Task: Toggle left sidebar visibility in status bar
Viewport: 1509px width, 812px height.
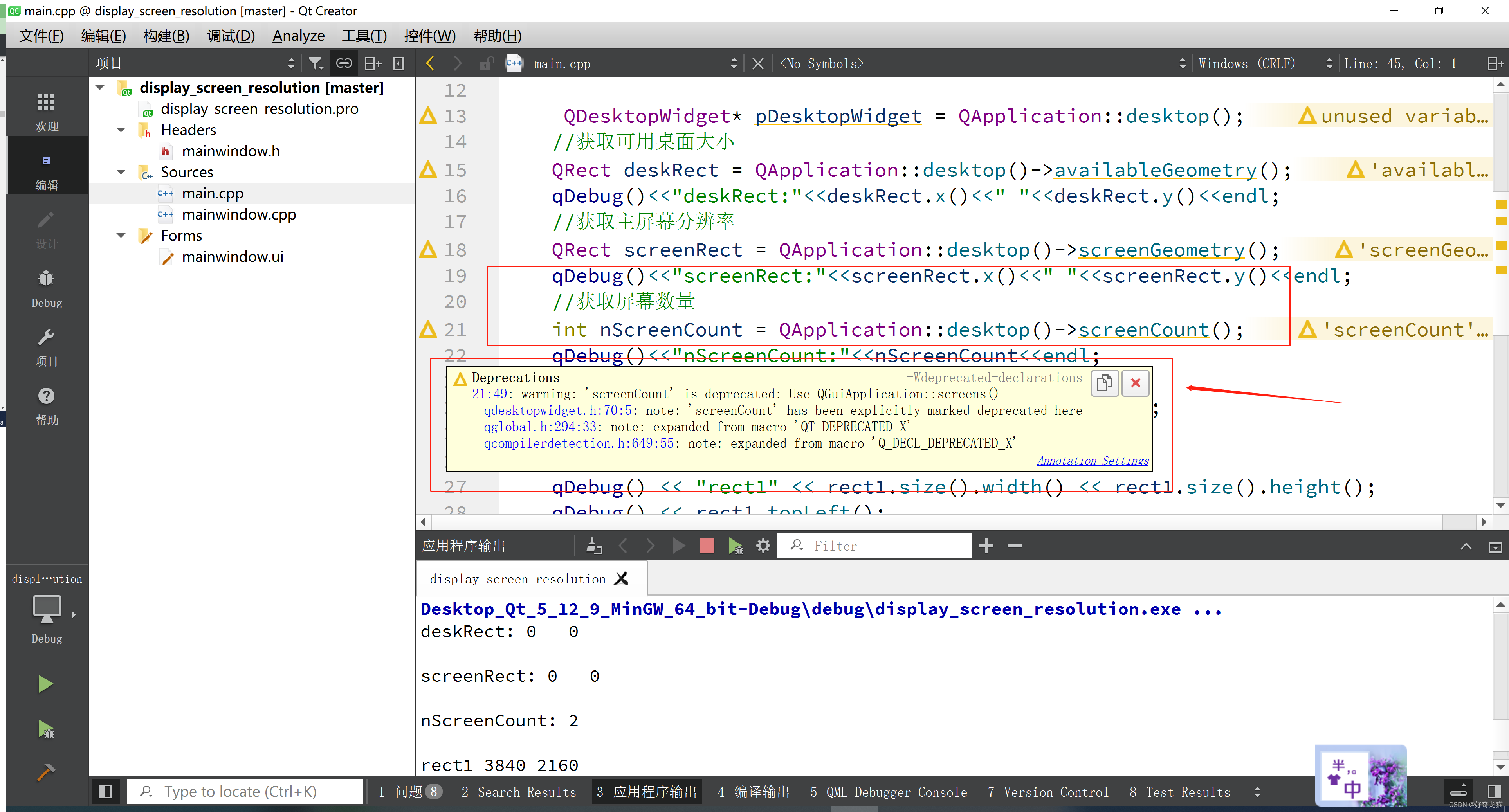Action: pos(105,792)
